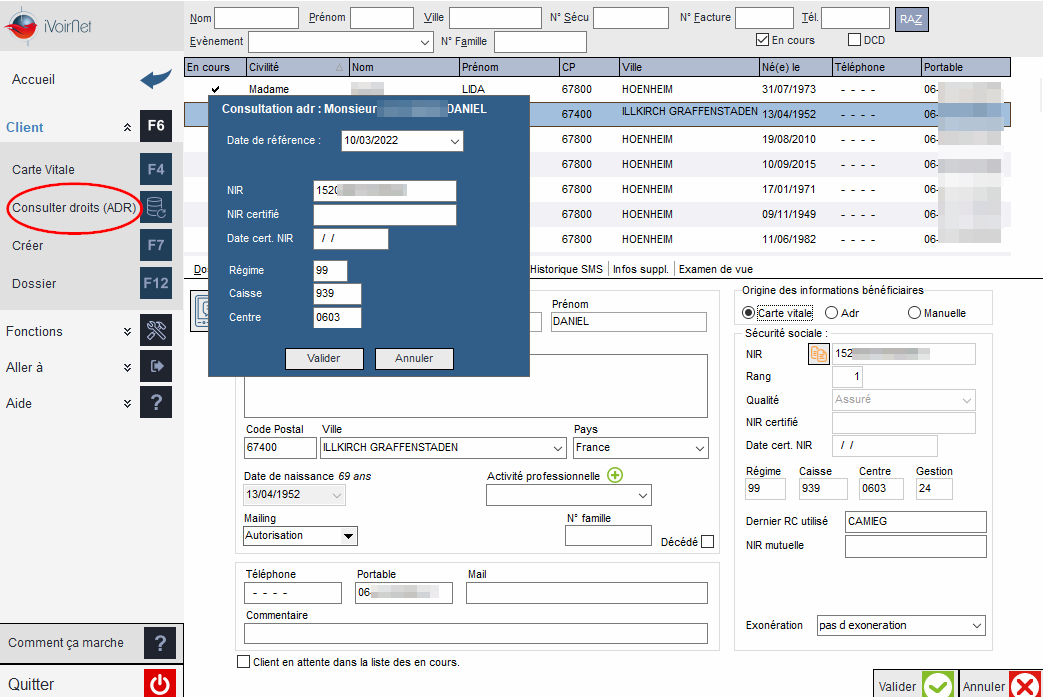Viewport: 1043px width, 697px height.
Task: Click Valider in the Consultation adr dialog
Action: click(x=324, y=358)
